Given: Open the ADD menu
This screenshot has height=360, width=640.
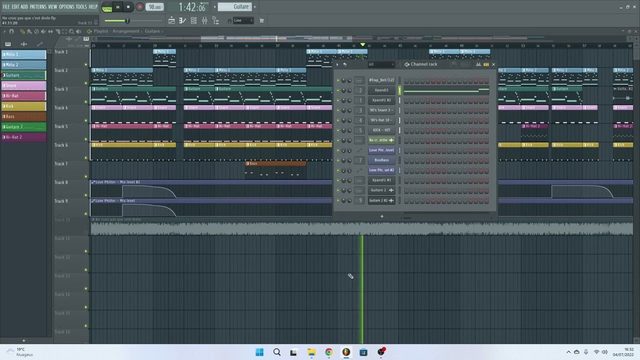Looking at the screenshot, I should tap(24, 7).
